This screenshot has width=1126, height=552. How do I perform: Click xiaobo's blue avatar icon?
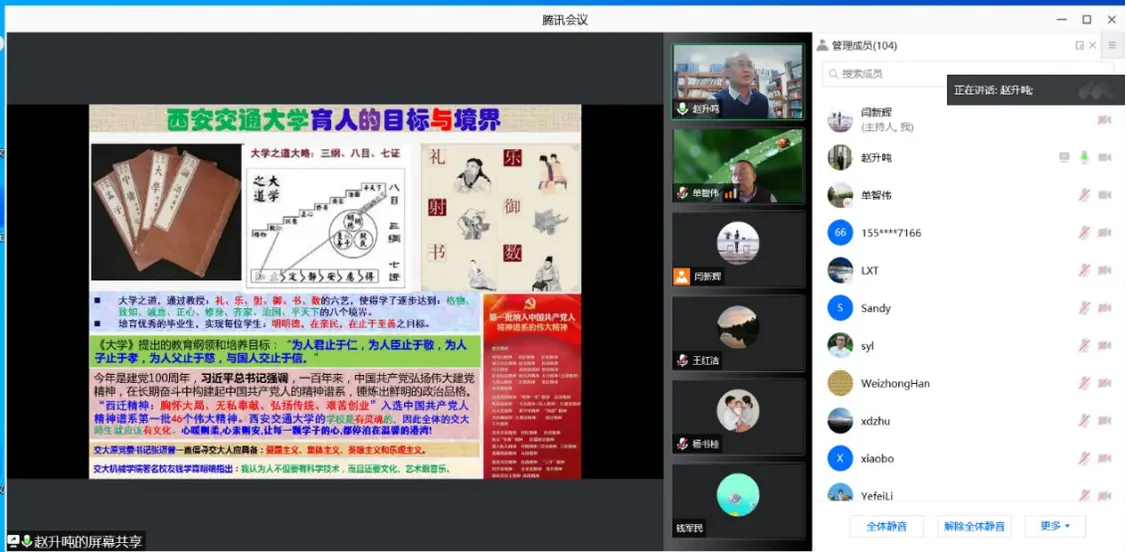click(x=840, y=458)
